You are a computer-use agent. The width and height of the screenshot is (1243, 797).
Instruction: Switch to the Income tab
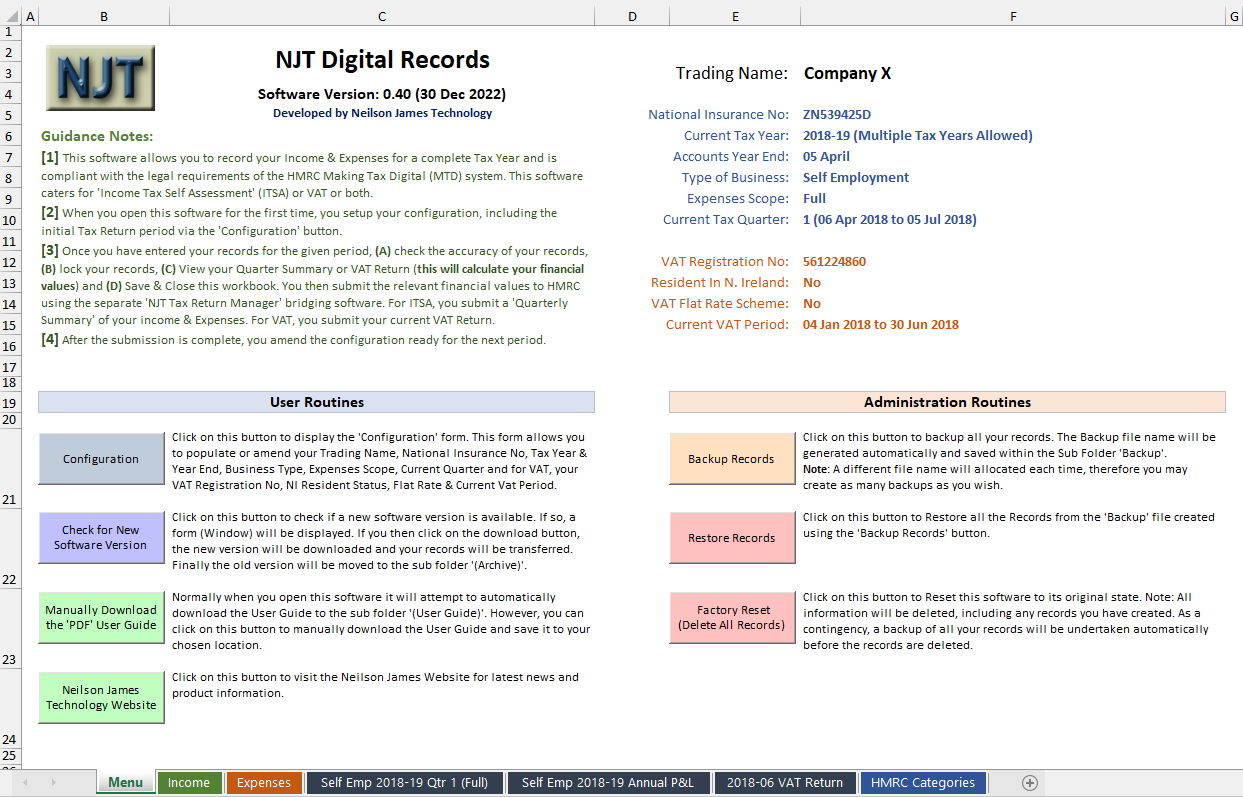click(x=190, y=783)
